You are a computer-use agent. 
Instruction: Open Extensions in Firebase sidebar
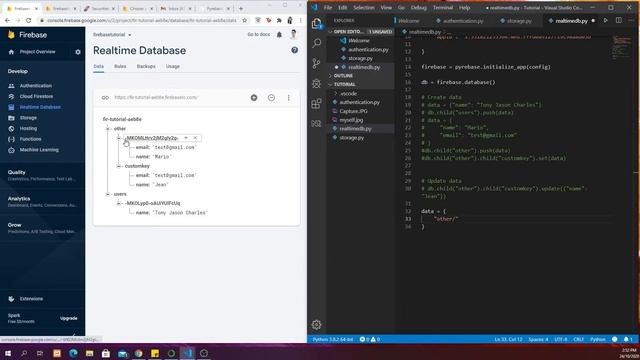click(x=31, y=299)
